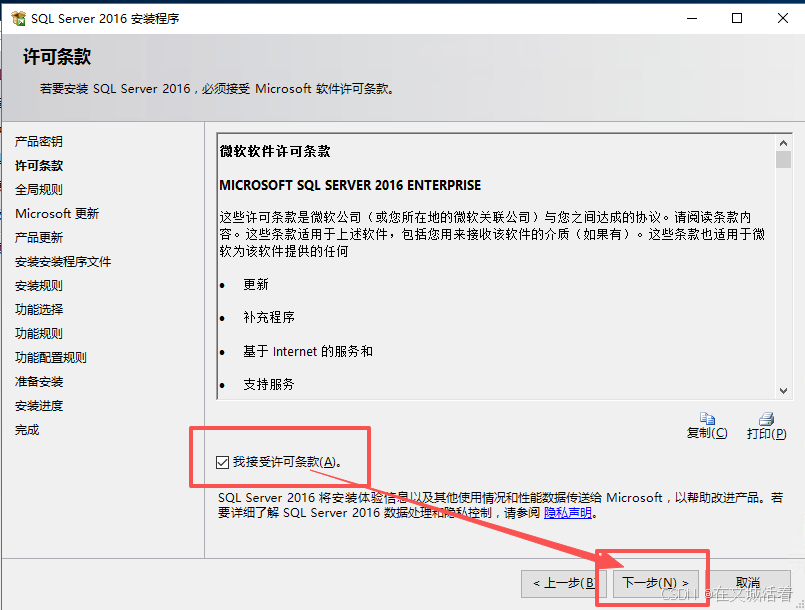805x610 pixels.
Task: Click the 基于 Internet 的服务和 bullet
Action: 308,352
